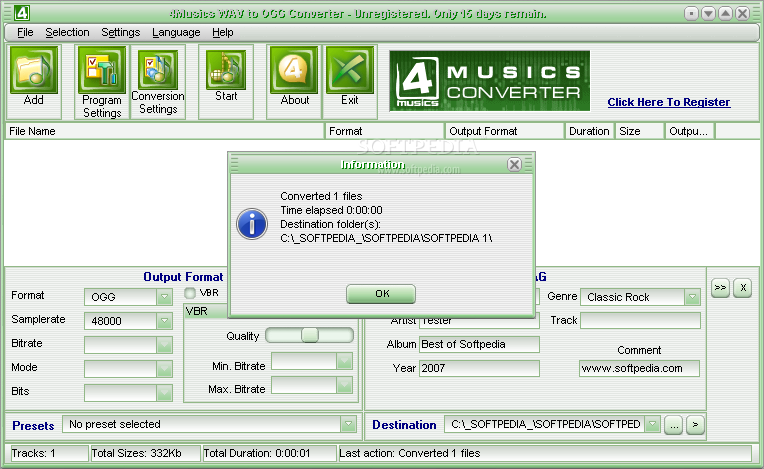Expand the Min. Bitrate dropdown

pyautogui.click(x=344, y=361)
